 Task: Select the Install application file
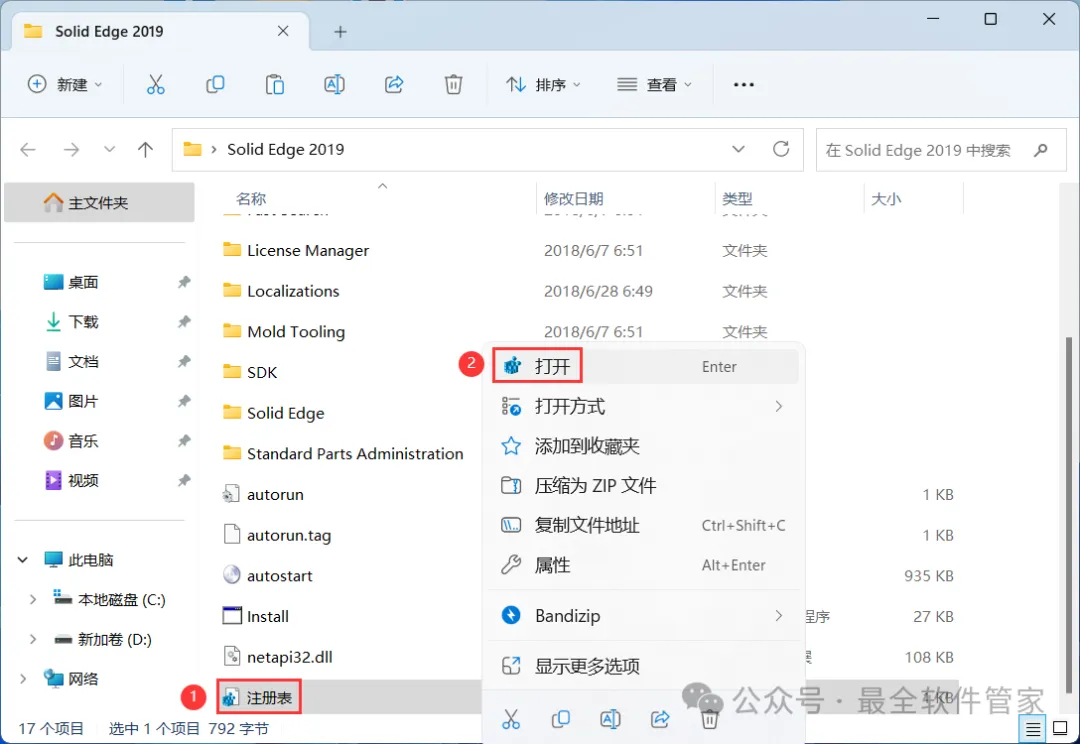pos(267,617)
